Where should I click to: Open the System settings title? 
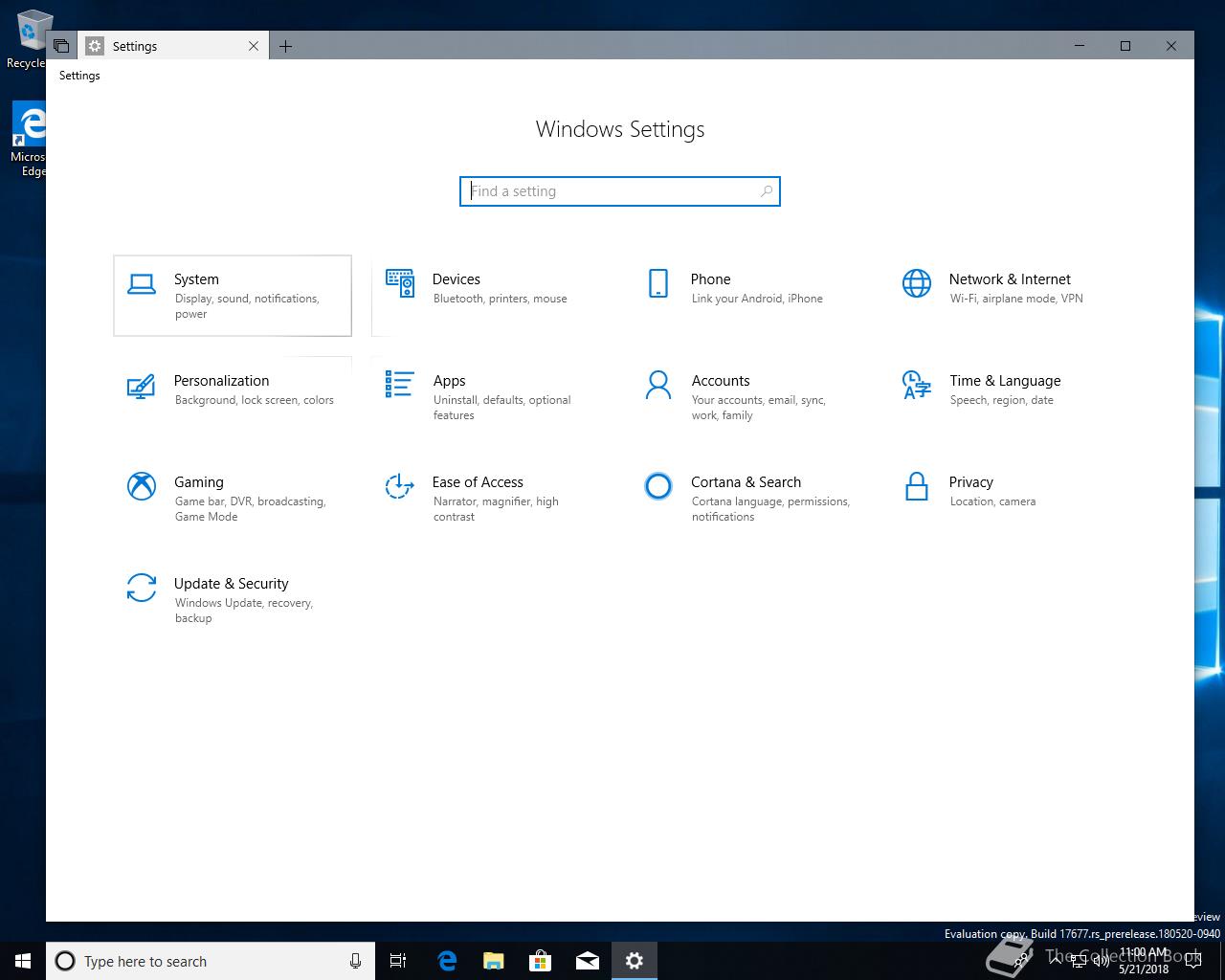coord(196,279)
